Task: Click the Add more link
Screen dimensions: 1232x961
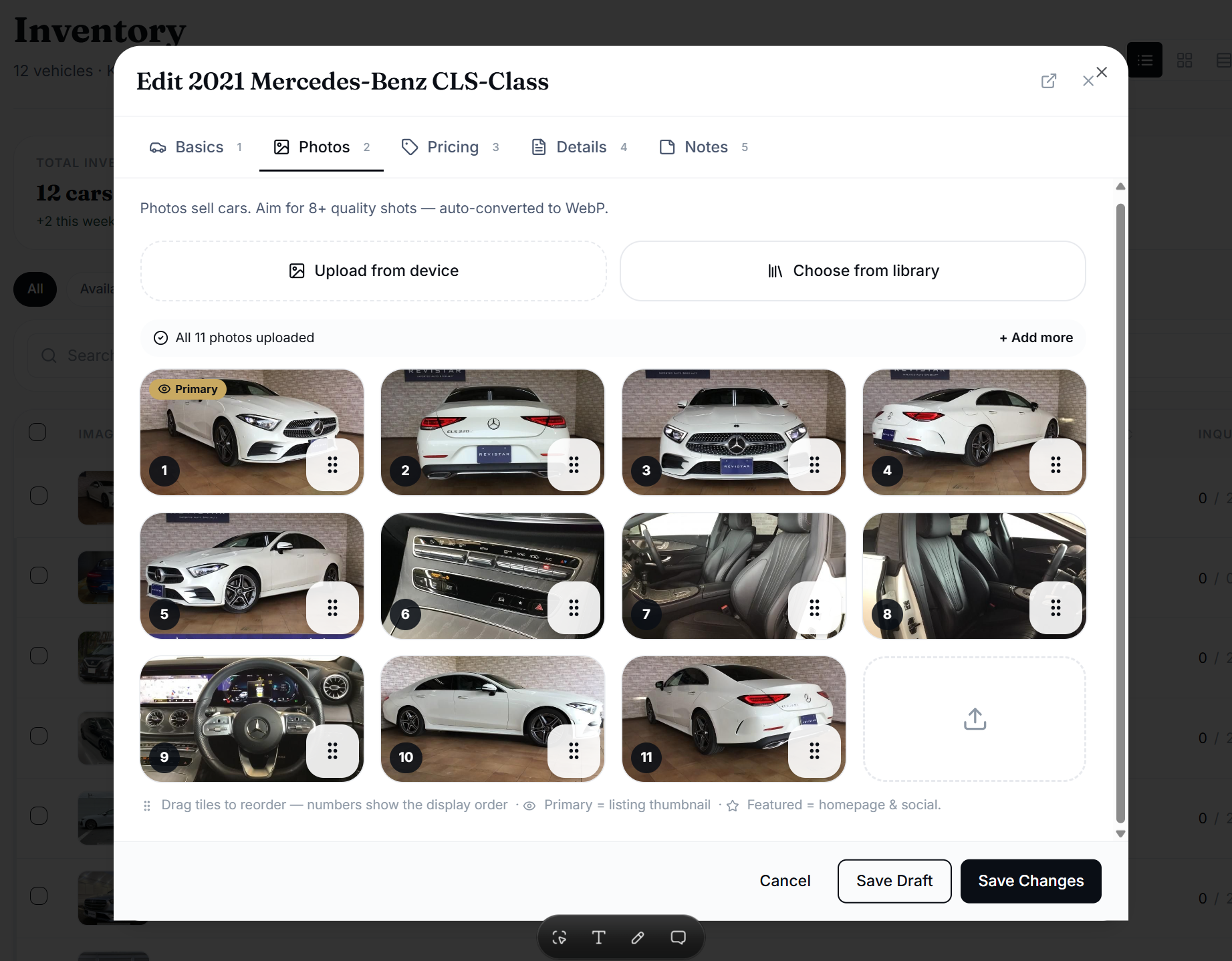Action: [1036, 337]
